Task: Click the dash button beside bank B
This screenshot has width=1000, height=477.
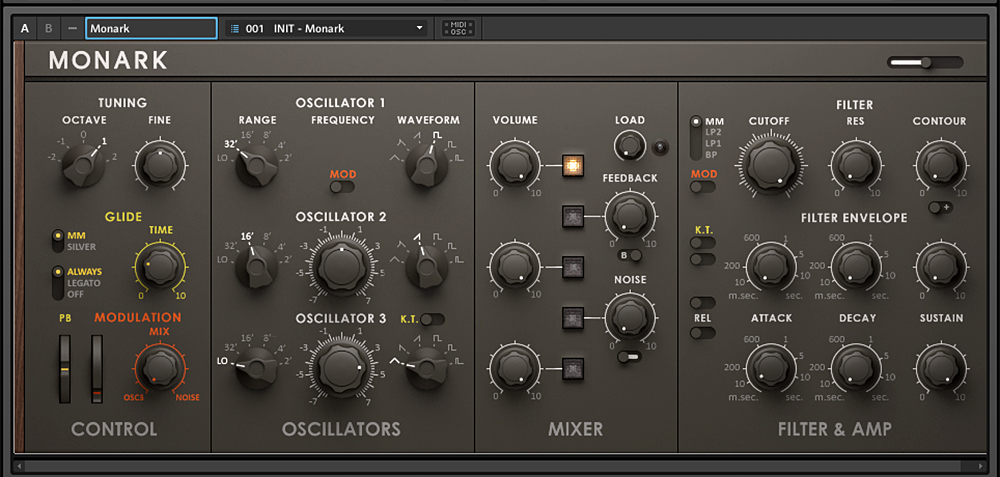Action: tap(72, 28)
